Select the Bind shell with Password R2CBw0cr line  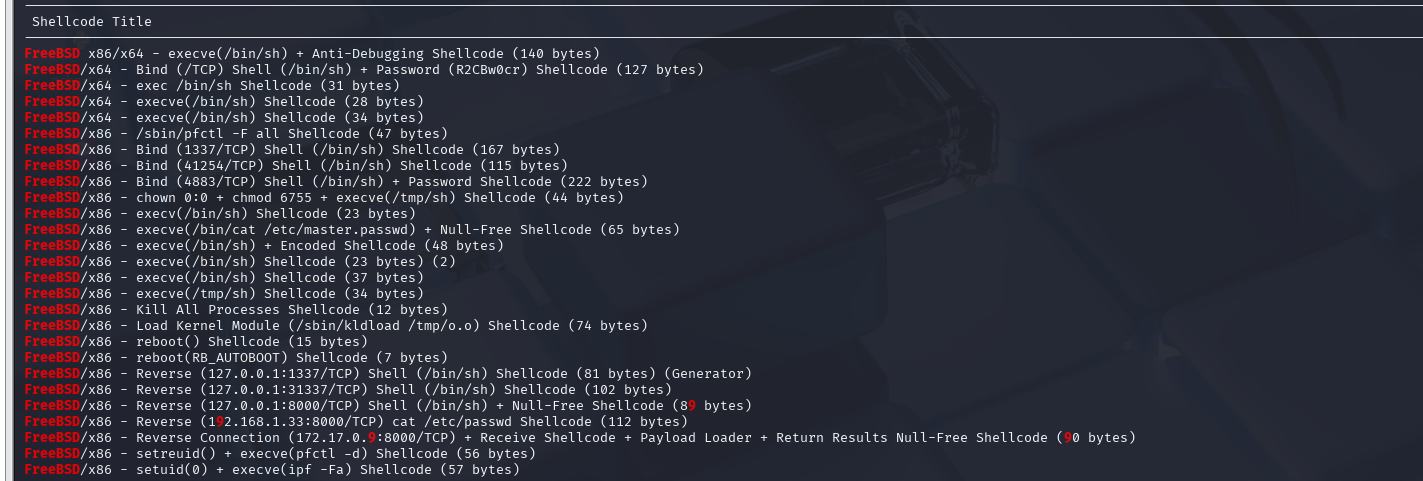point(364,69)
